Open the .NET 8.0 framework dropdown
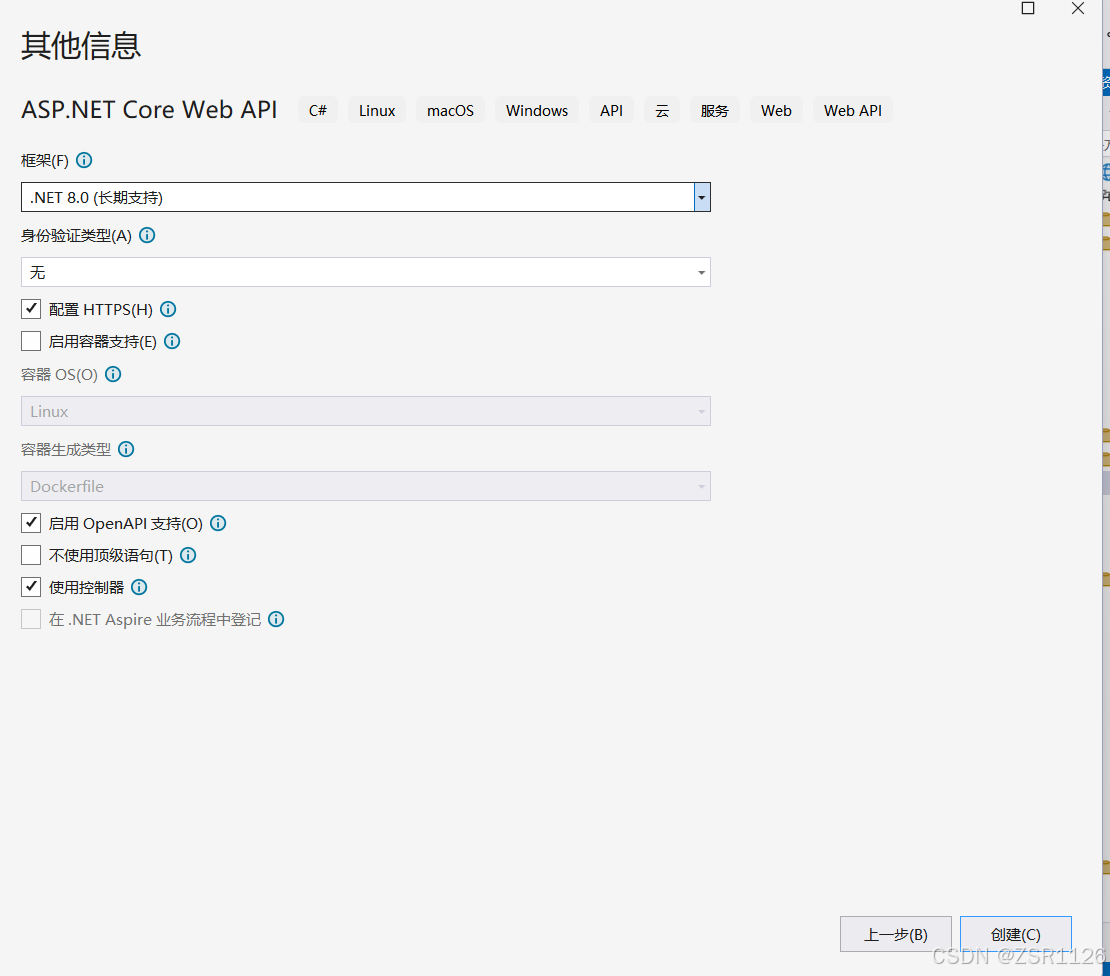 [701, 197]
